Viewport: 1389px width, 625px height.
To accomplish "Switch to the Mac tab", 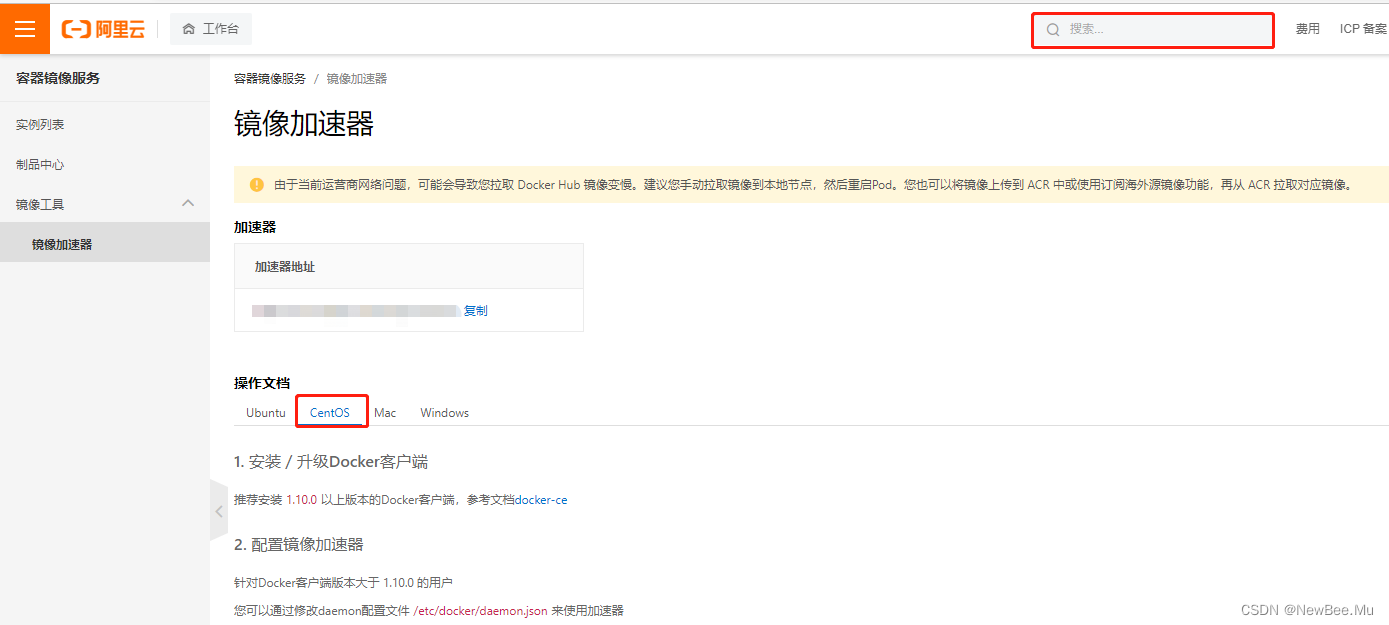I will (385, 412).
